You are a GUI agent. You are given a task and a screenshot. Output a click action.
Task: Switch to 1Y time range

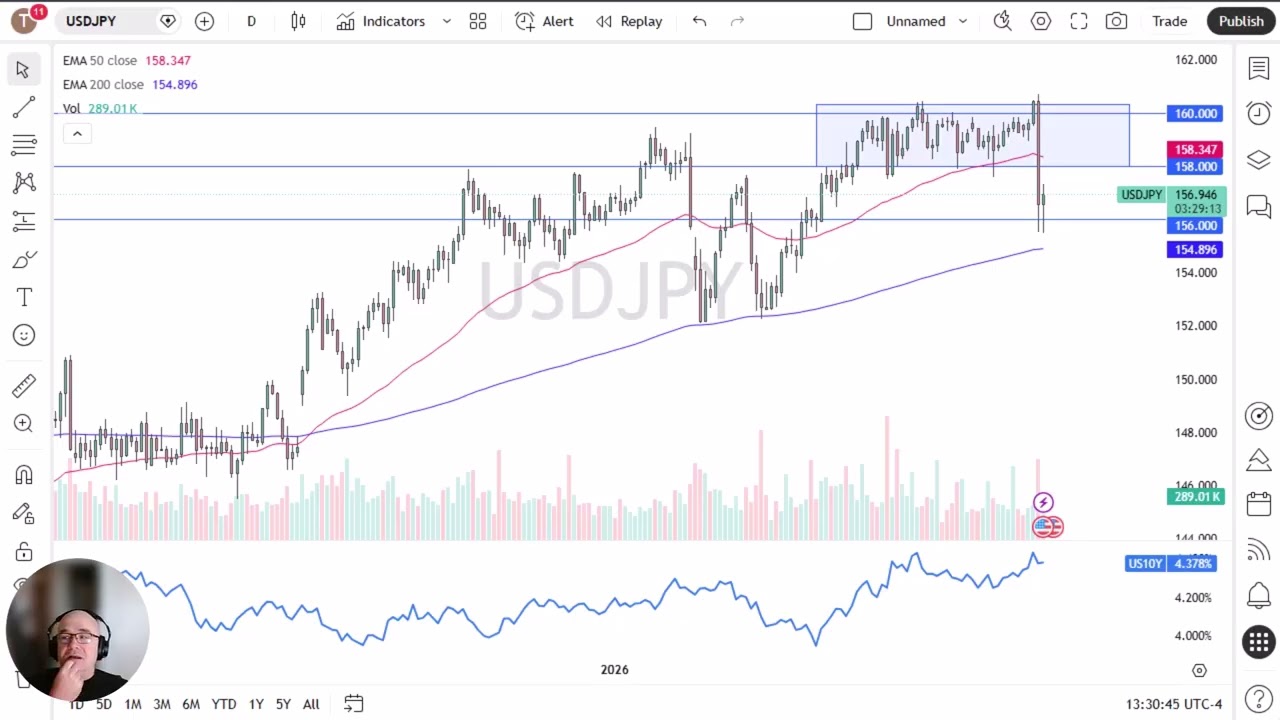pos(256,704)
